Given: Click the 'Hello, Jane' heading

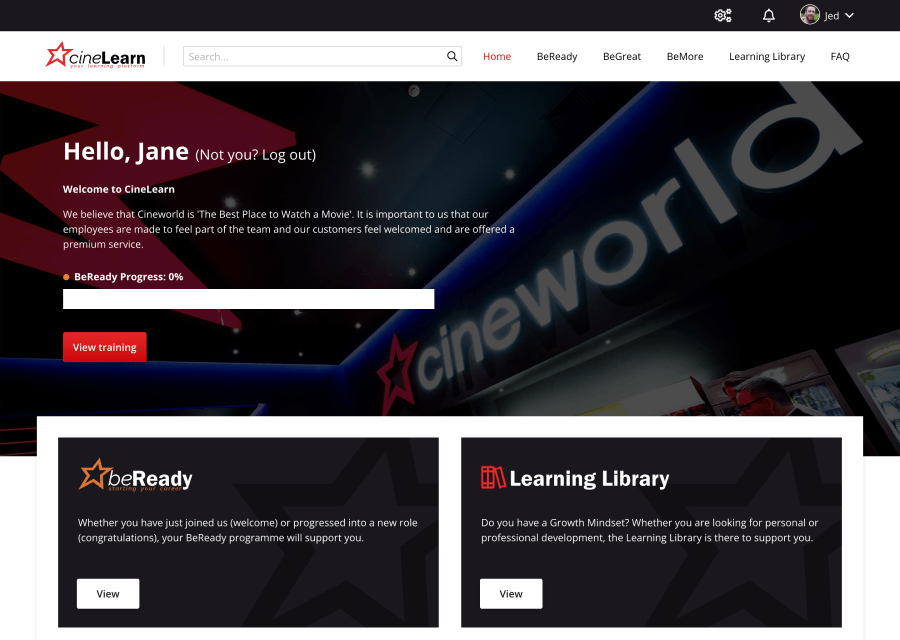Looking at the screenshot, I should [x=126, y=152].
